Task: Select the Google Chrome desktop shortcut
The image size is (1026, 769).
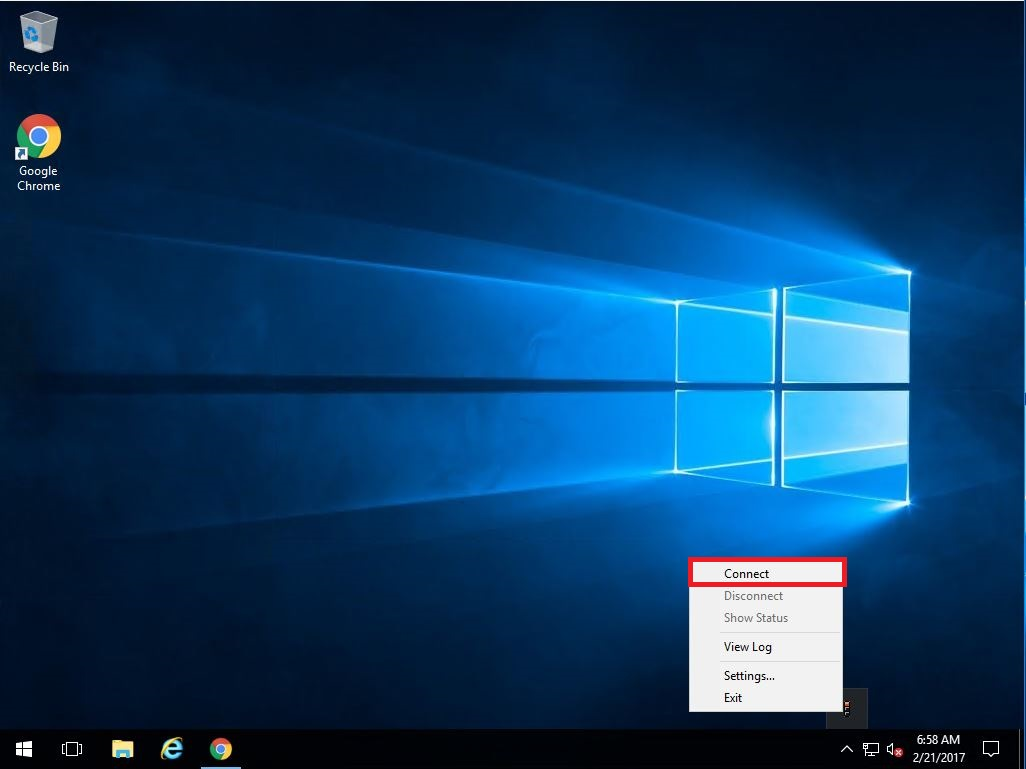Action: [39, 153]
